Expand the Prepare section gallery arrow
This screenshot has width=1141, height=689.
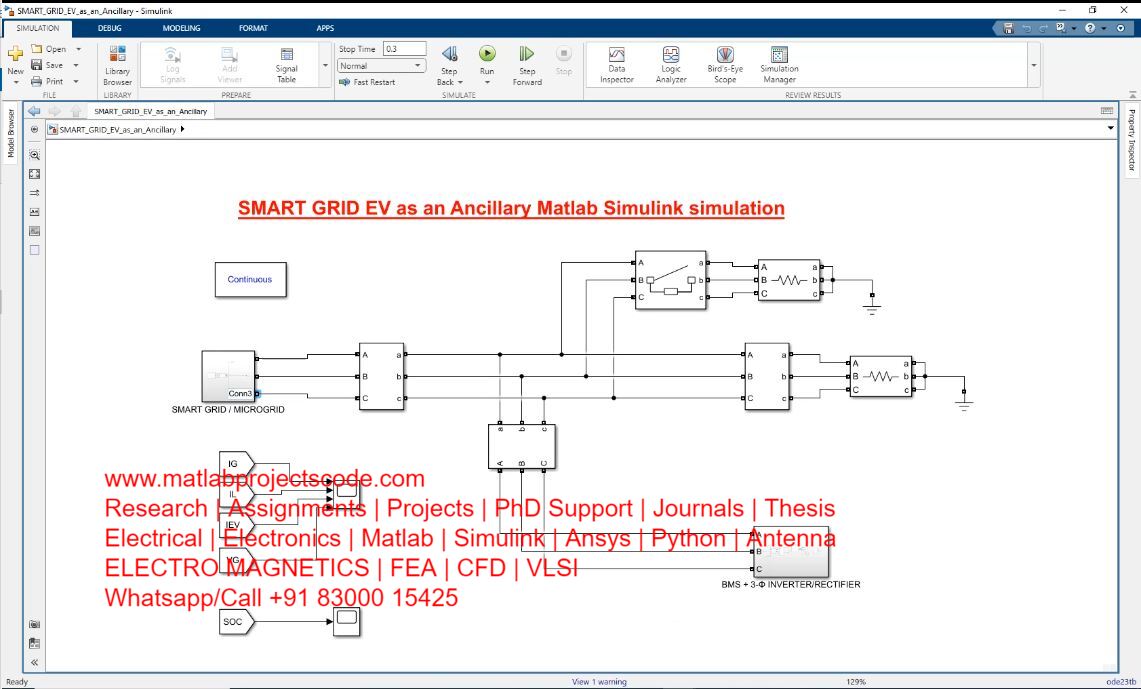[x=325, y=66]
